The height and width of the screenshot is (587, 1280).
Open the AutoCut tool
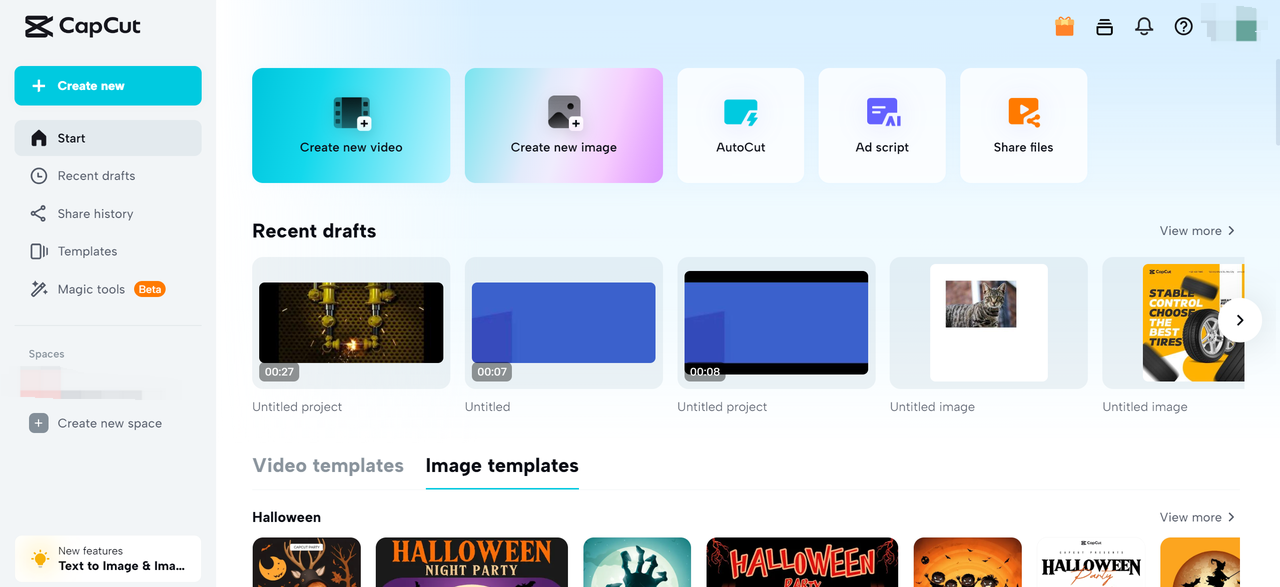pyautogui.click(x=741, y=125)
